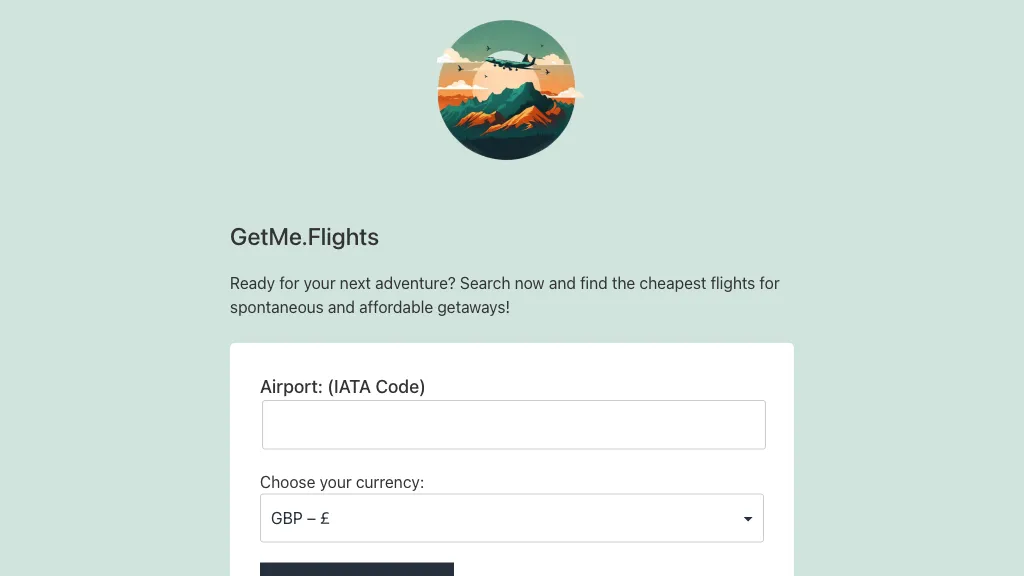Screen dimensions: 1024x576
Task: Click the white cloud at logo's left edge
Action: point(452,58)
